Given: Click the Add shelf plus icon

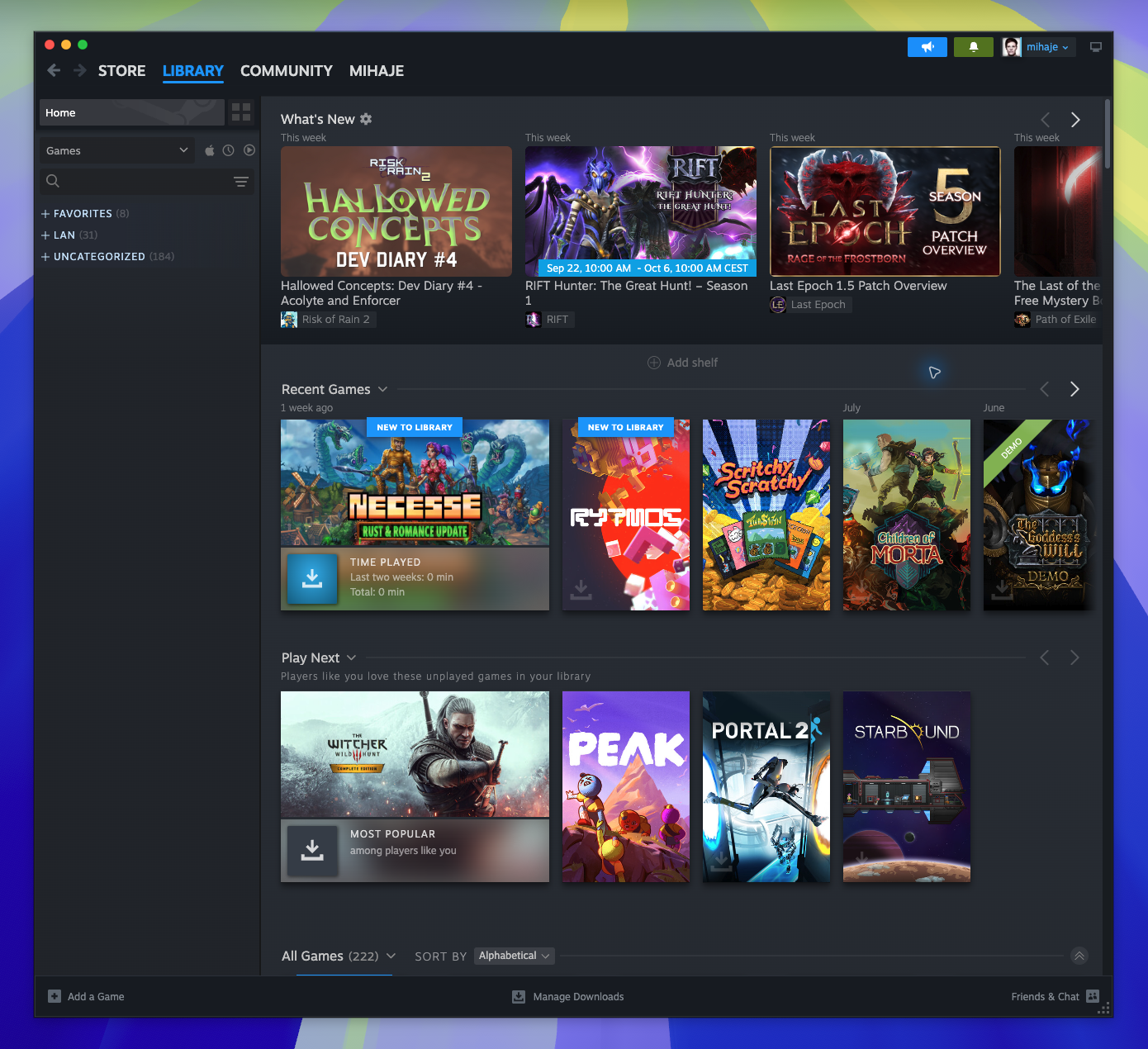Looking at the screenshot, I should coord(654,363).
